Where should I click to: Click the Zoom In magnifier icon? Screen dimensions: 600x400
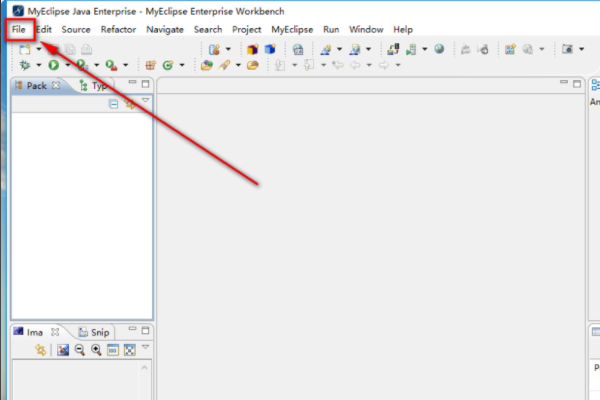[x=96, y=350]
